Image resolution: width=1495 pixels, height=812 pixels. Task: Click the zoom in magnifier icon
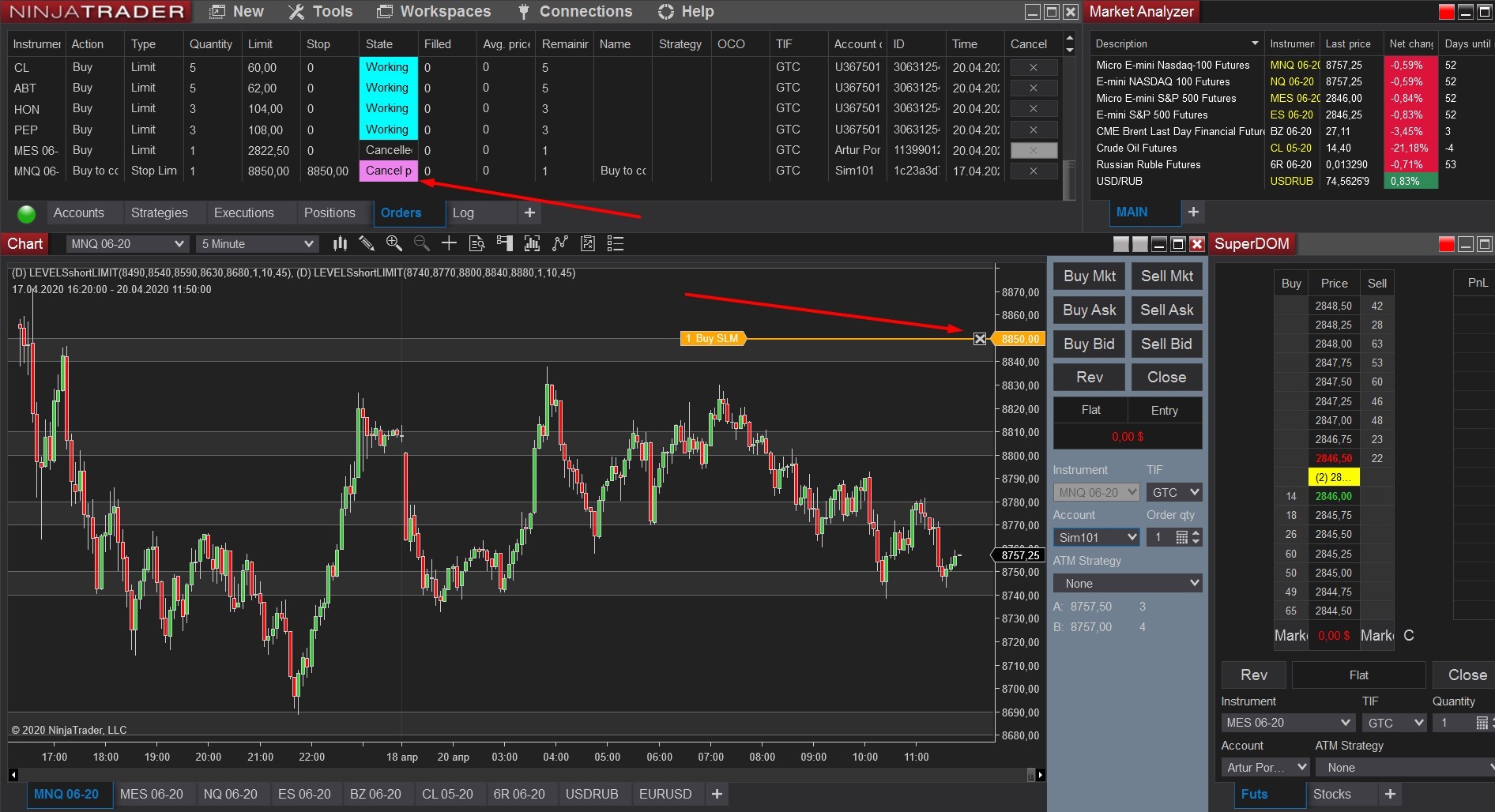click(394, 244)
